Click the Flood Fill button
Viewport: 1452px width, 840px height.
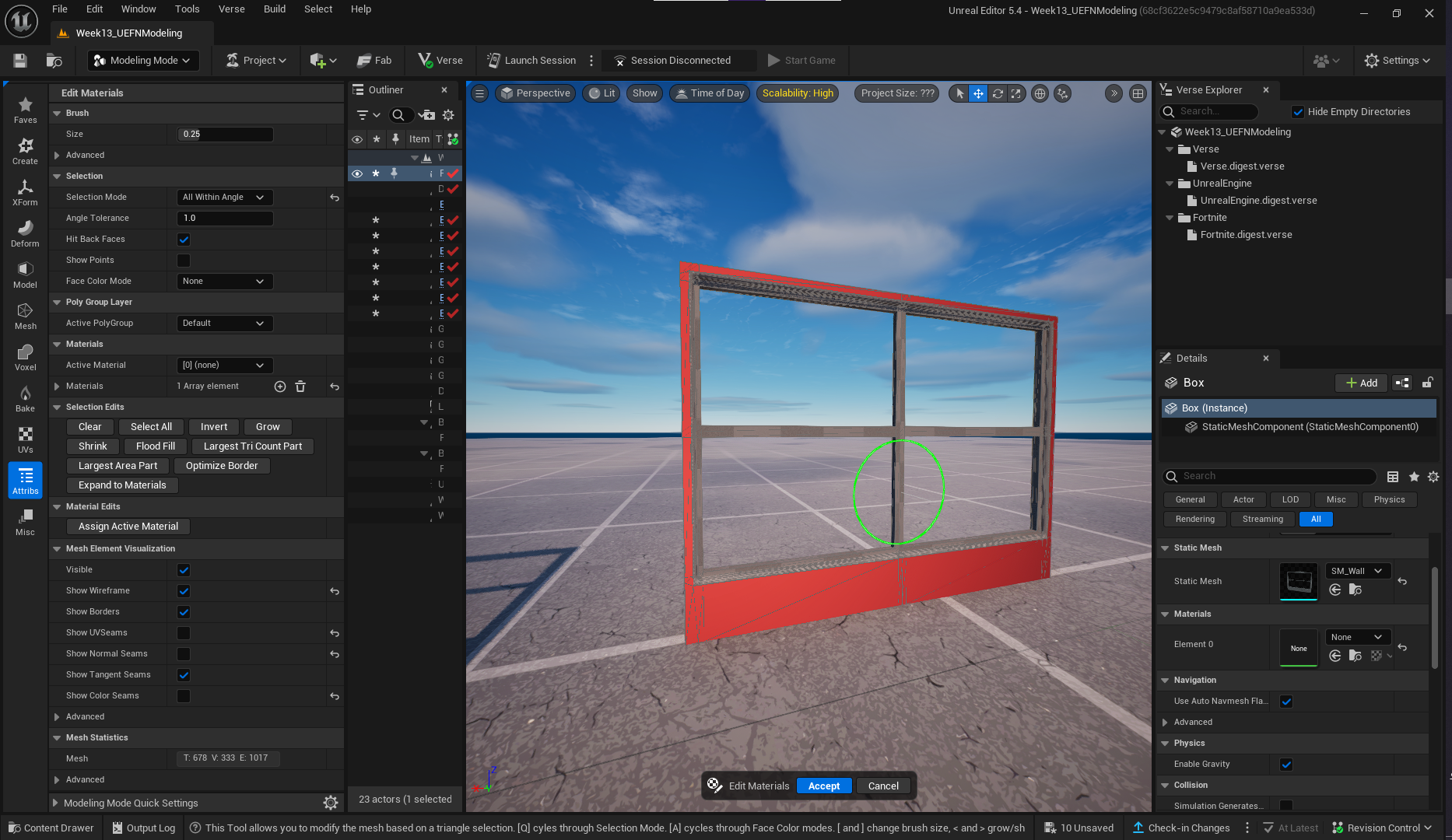tap(156, 446)
